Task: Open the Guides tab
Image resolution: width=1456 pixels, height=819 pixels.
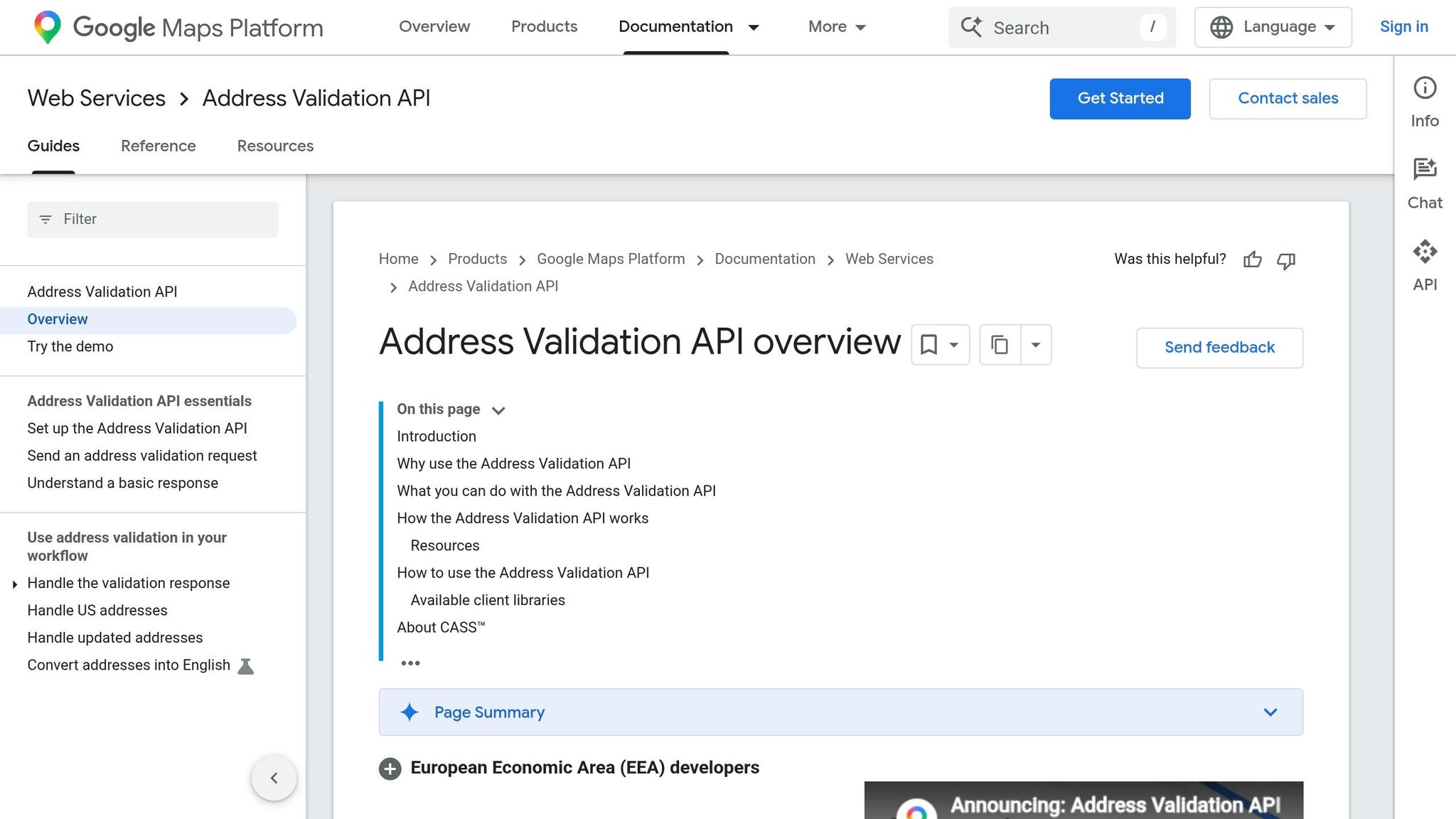Action: 53,146
